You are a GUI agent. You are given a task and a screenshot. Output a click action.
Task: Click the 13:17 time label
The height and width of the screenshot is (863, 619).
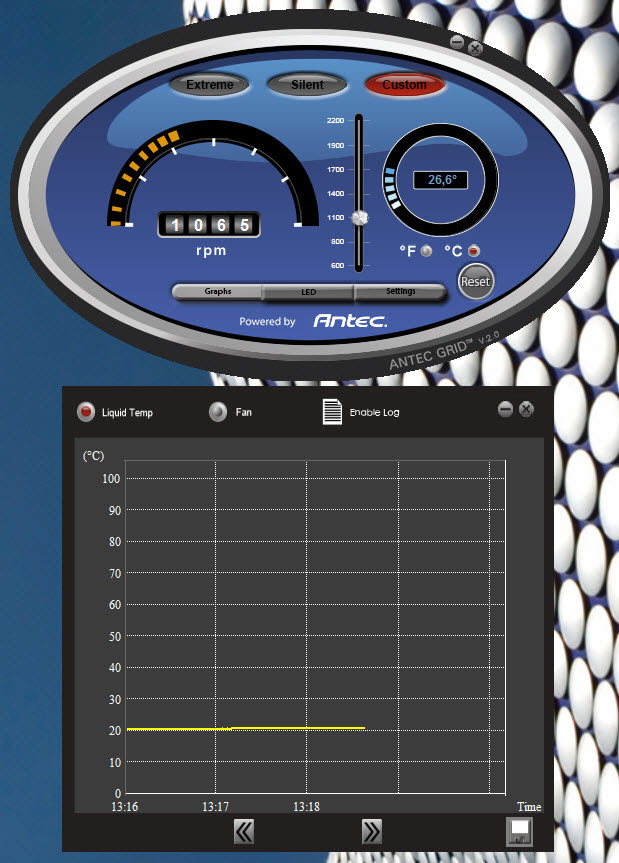coord(215,807)
